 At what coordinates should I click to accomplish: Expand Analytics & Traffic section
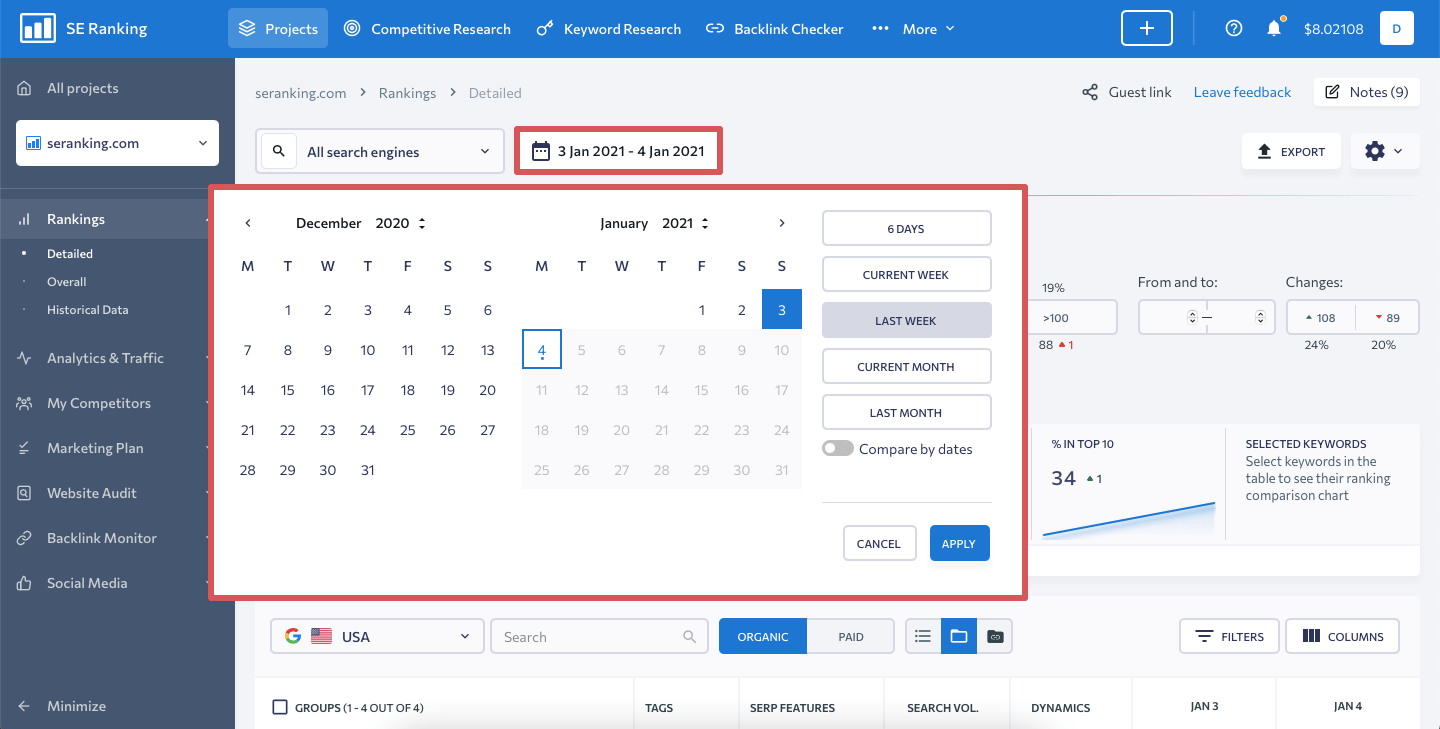pyautogui.click(x=105, y=358)
